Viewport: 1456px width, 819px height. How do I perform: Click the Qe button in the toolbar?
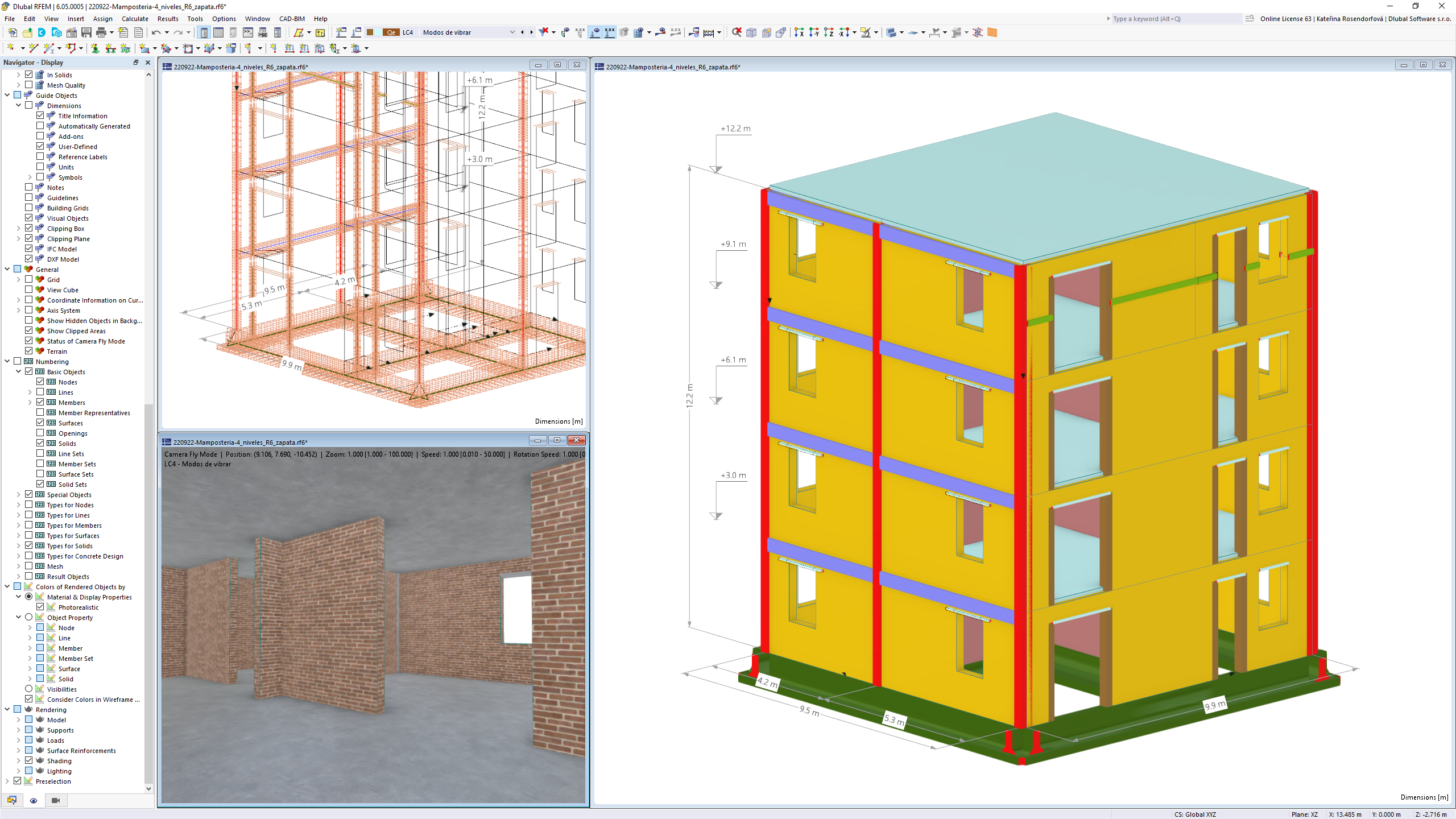click(x=391, y=32)
